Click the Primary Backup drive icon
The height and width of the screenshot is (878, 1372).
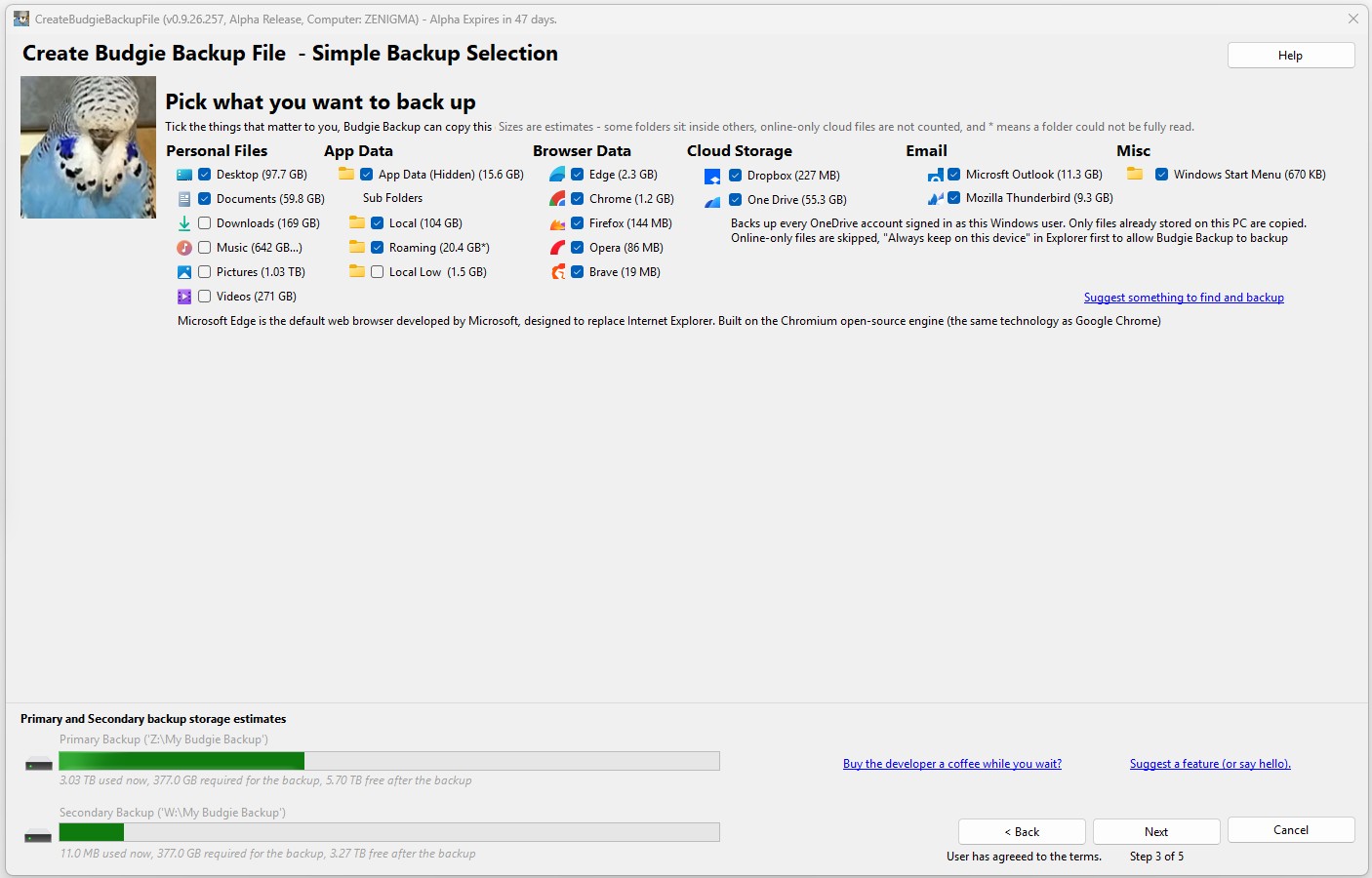[39, 764]
